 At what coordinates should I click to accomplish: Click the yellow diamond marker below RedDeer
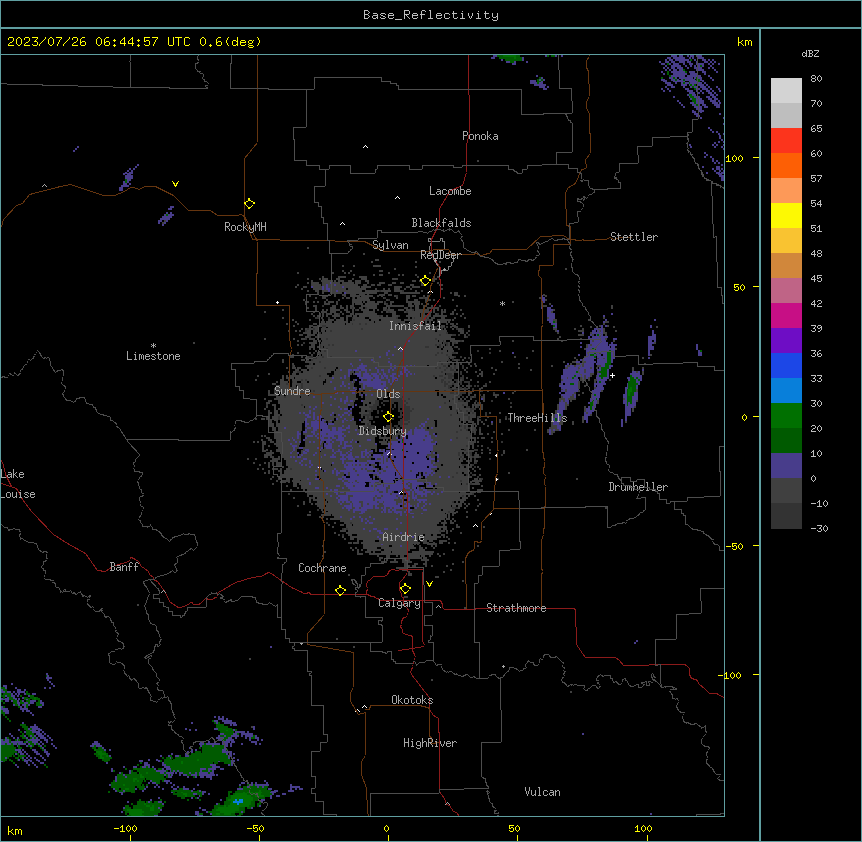[x=426, y=281]
